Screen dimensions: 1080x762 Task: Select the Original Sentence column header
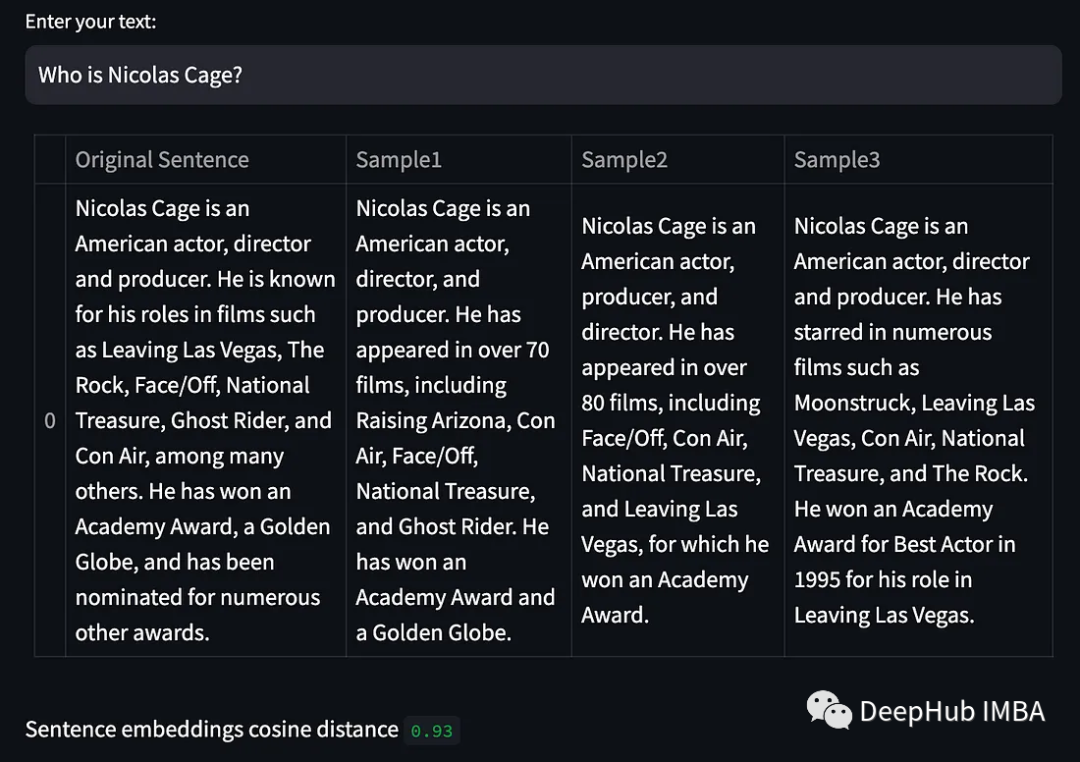(162, 160)
